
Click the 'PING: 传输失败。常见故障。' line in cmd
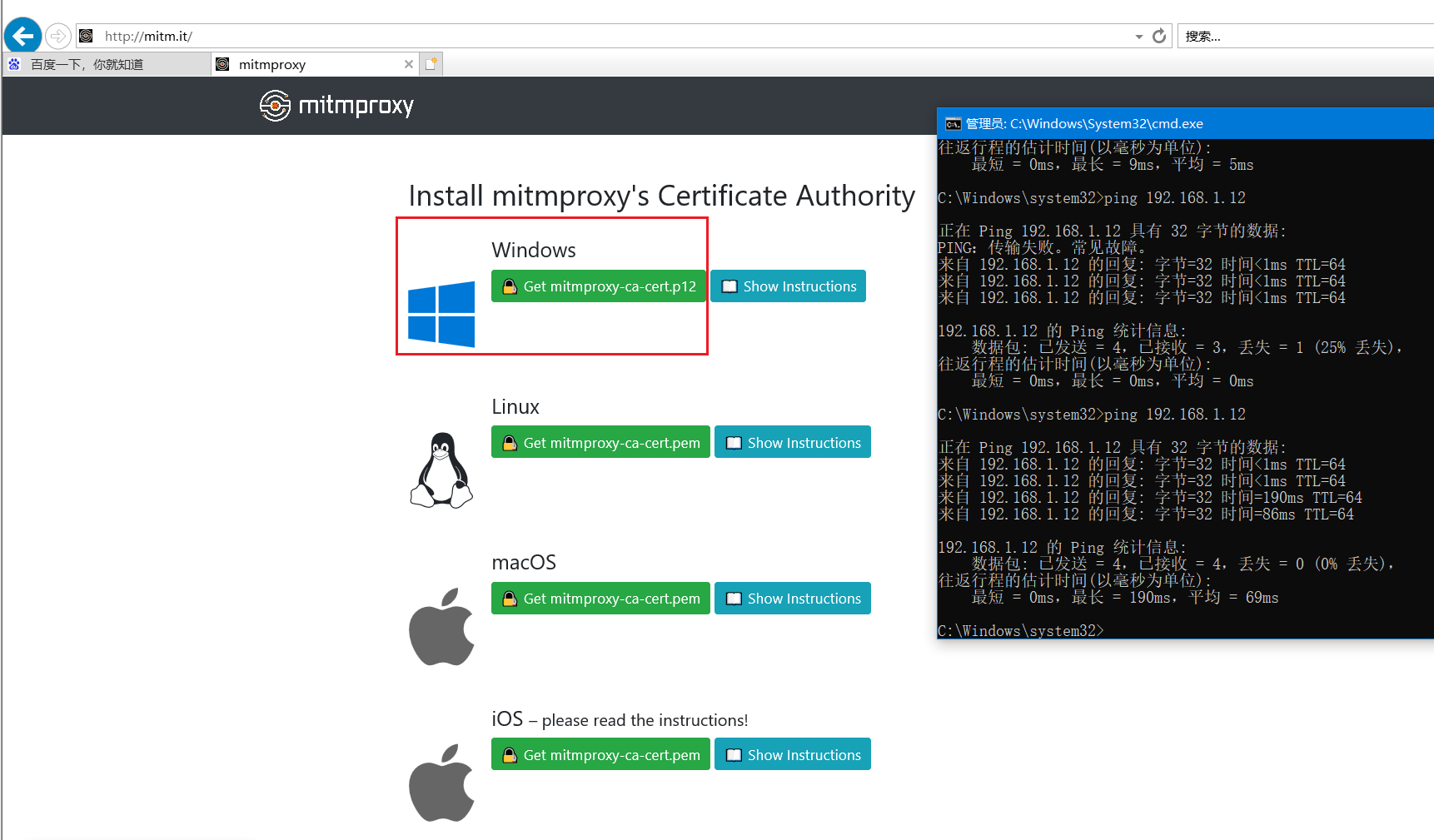[x=1043, y=248]
